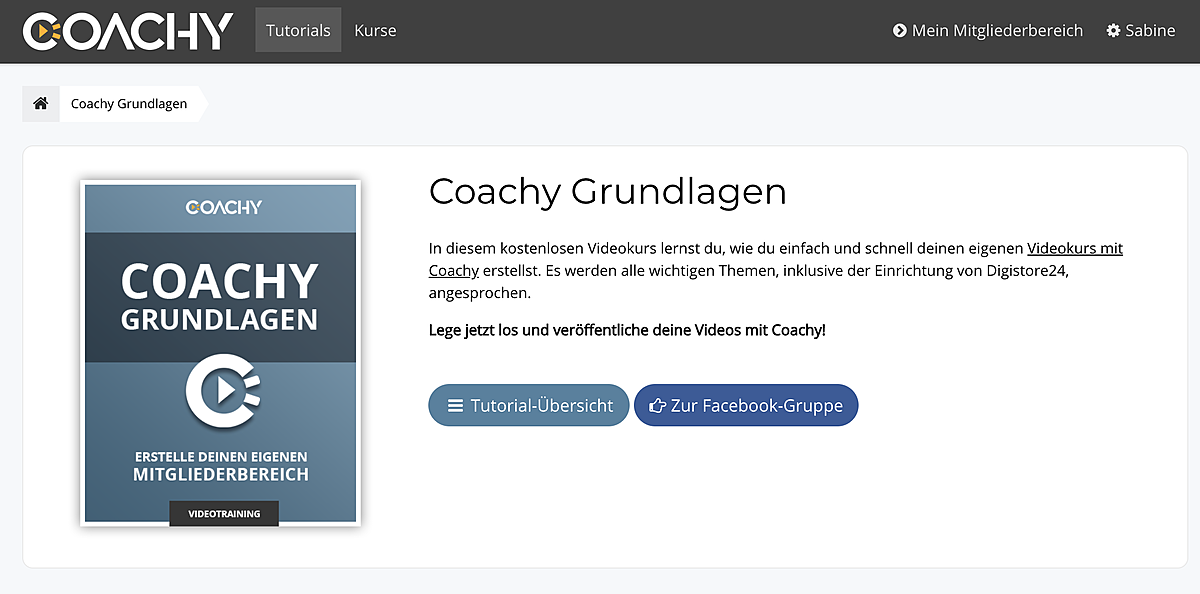Open the Tutorials menu item
Viewport: 1200px width, 594px height.
[x=298, y=30]
